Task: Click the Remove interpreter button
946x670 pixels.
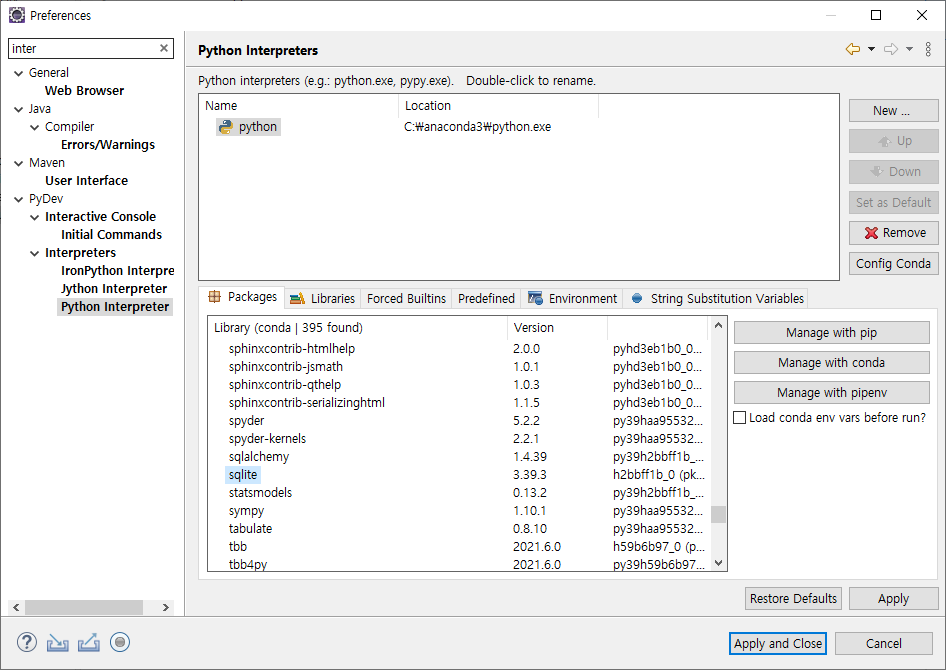Action: (894, 233)
